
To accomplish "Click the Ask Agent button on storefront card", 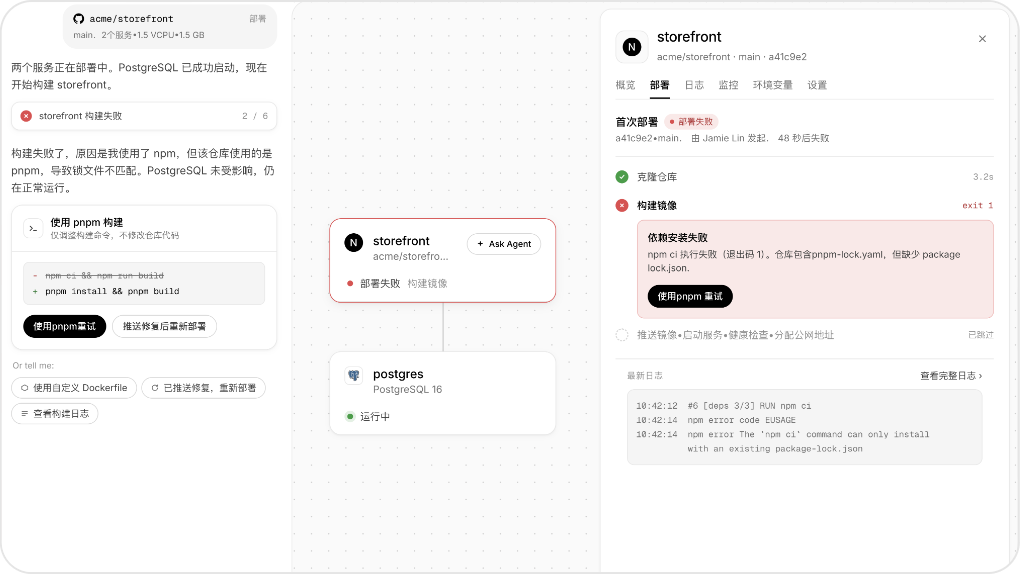I will point(504,244).
